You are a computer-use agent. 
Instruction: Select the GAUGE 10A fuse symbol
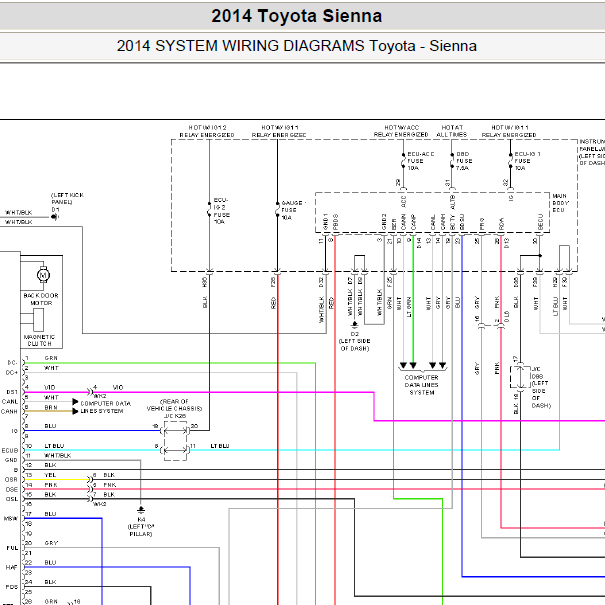(x=277, y=209)
